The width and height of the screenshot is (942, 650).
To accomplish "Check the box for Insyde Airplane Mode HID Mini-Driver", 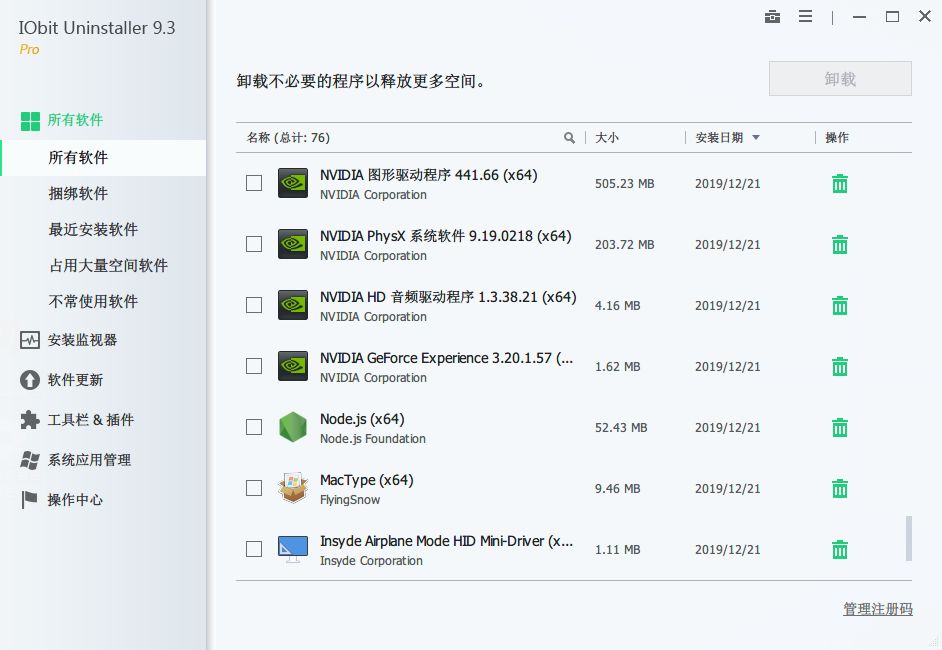I will coord(254,549).
